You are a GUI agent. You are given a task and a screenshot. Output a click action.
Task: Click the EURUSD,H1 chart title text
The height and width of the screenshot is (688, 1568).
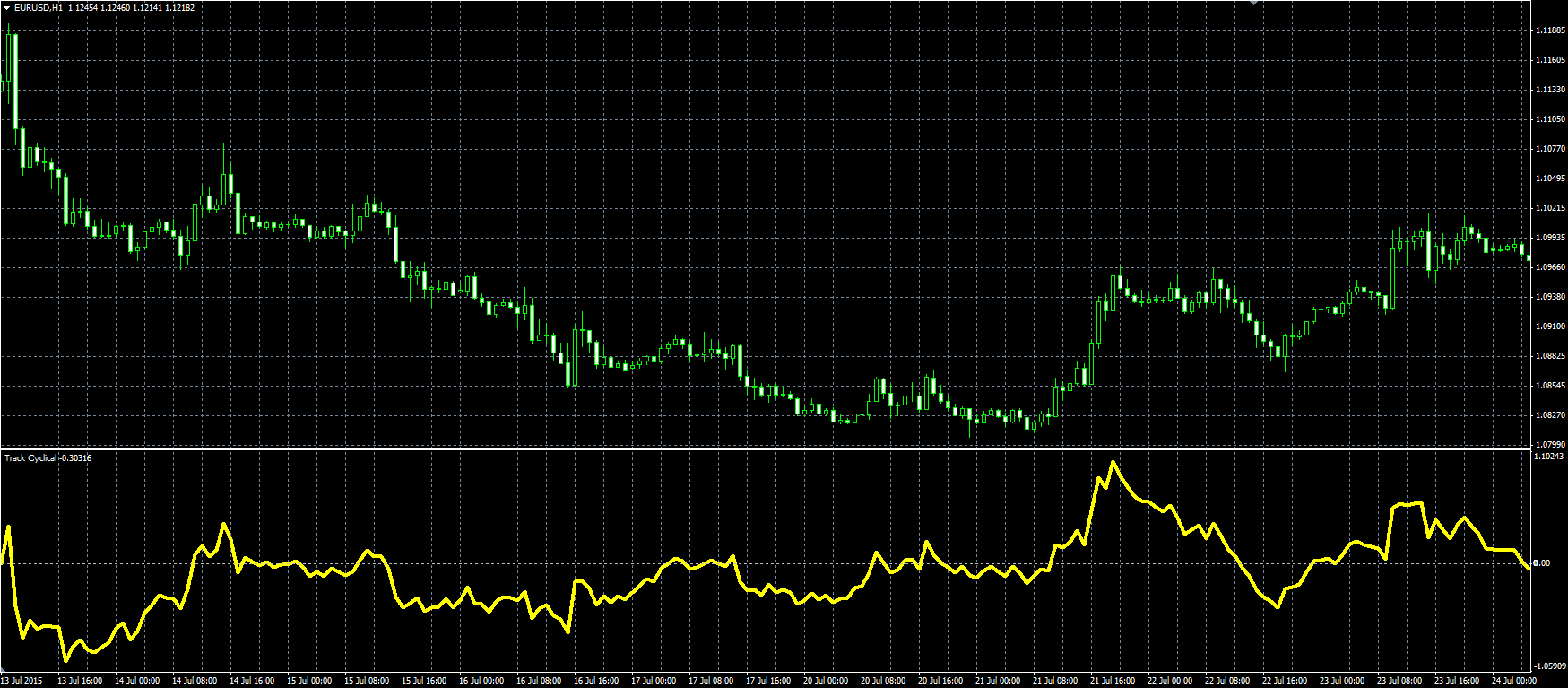tap(39, 8)
